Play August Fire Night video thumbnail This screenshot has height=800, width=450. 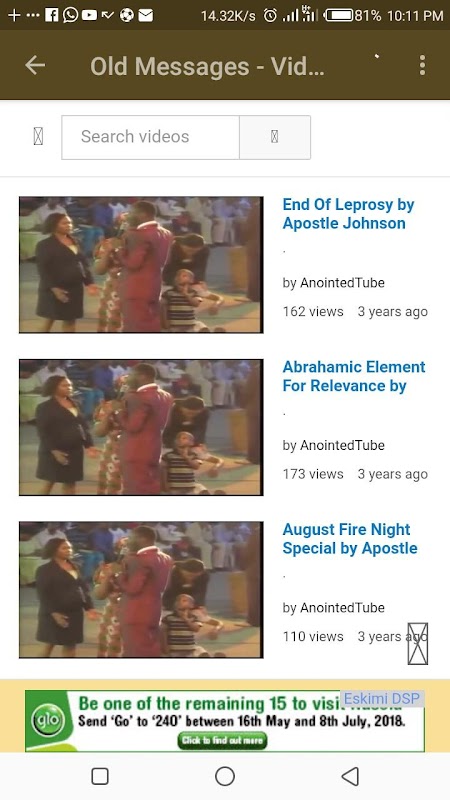coord(141,590)
